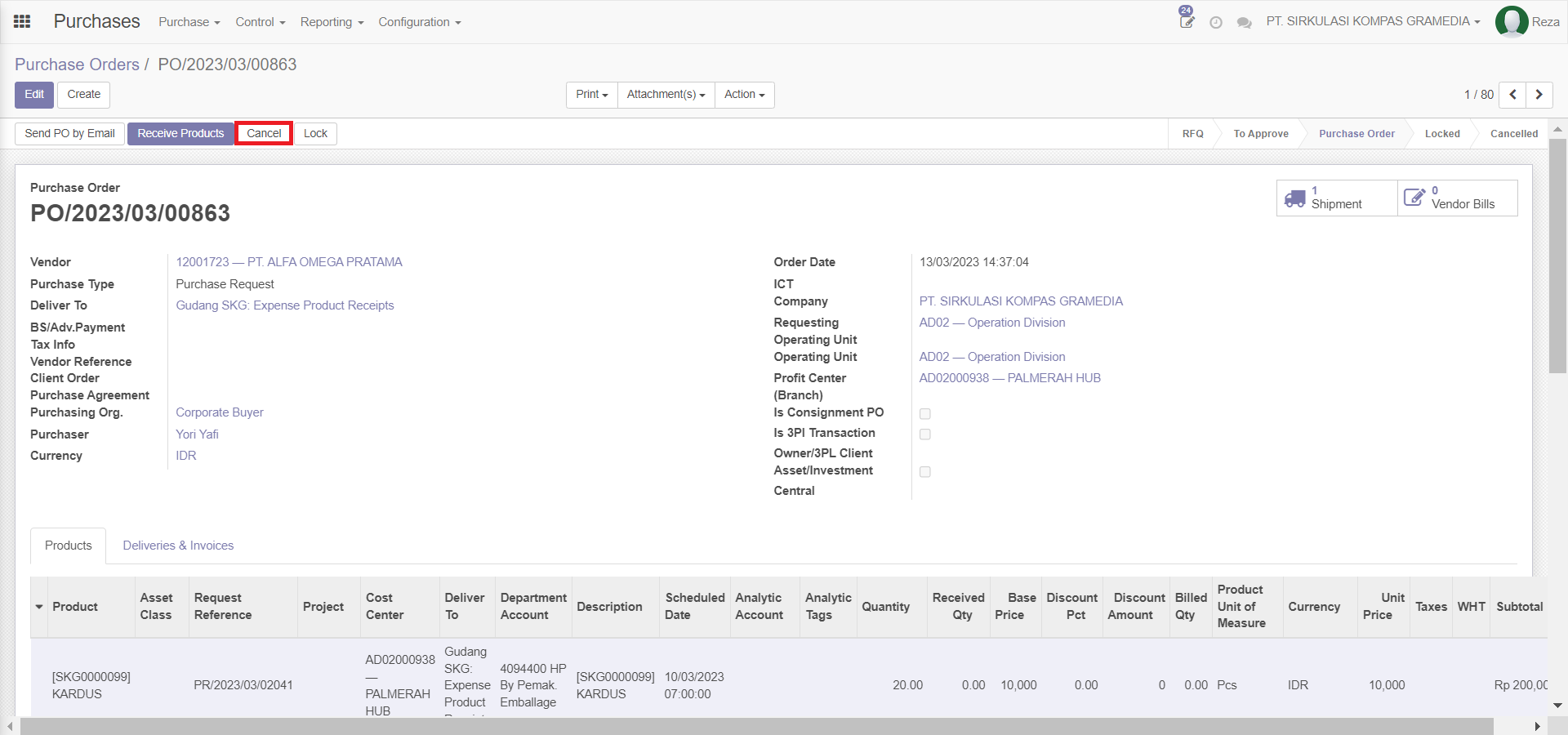
Task: Click the 1 / 80 pager counter
Action: pos(1479,95)
